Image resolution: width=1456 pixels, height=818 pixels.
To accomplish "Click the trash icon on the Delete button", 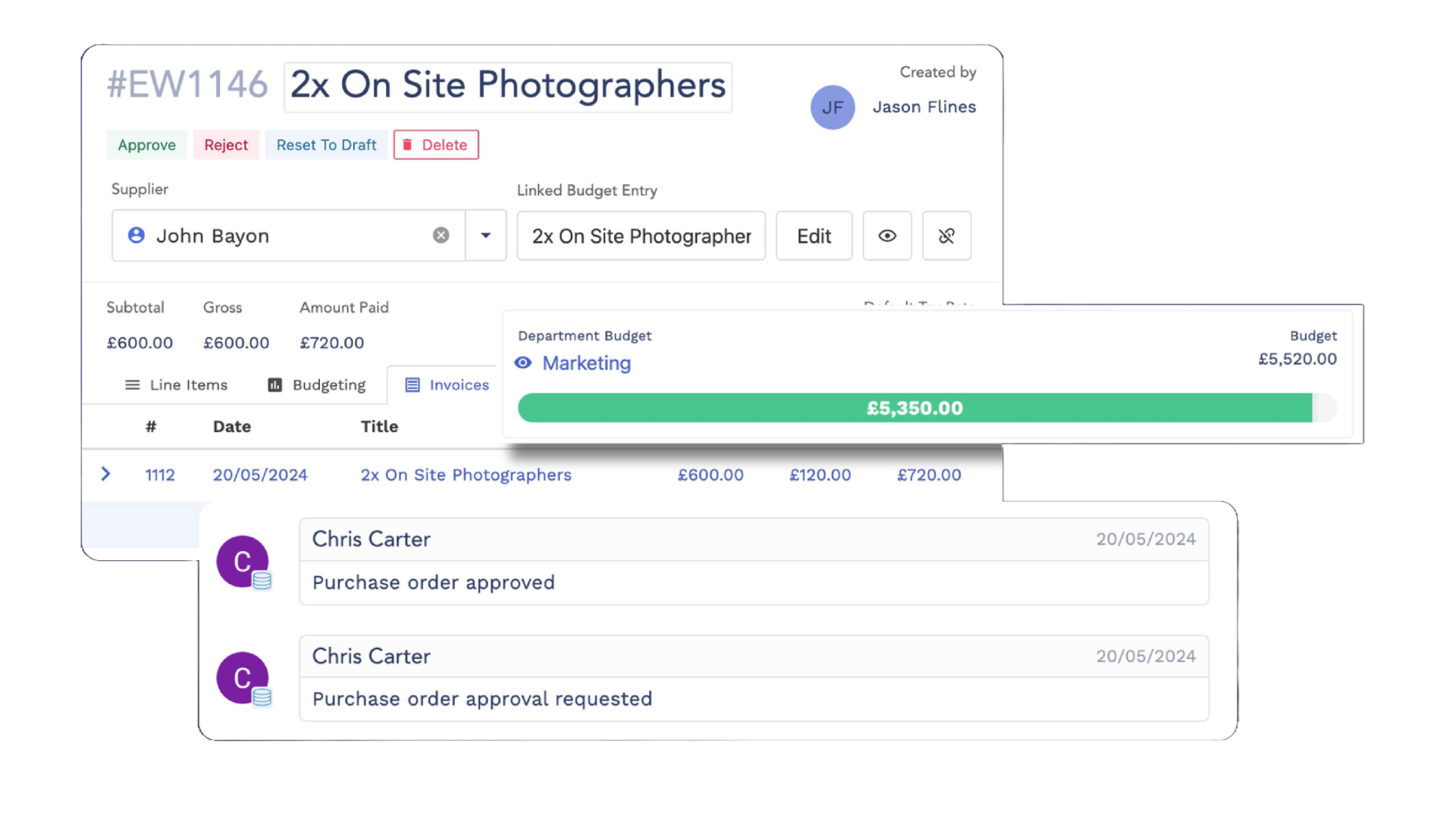I will tap(409, 145).
